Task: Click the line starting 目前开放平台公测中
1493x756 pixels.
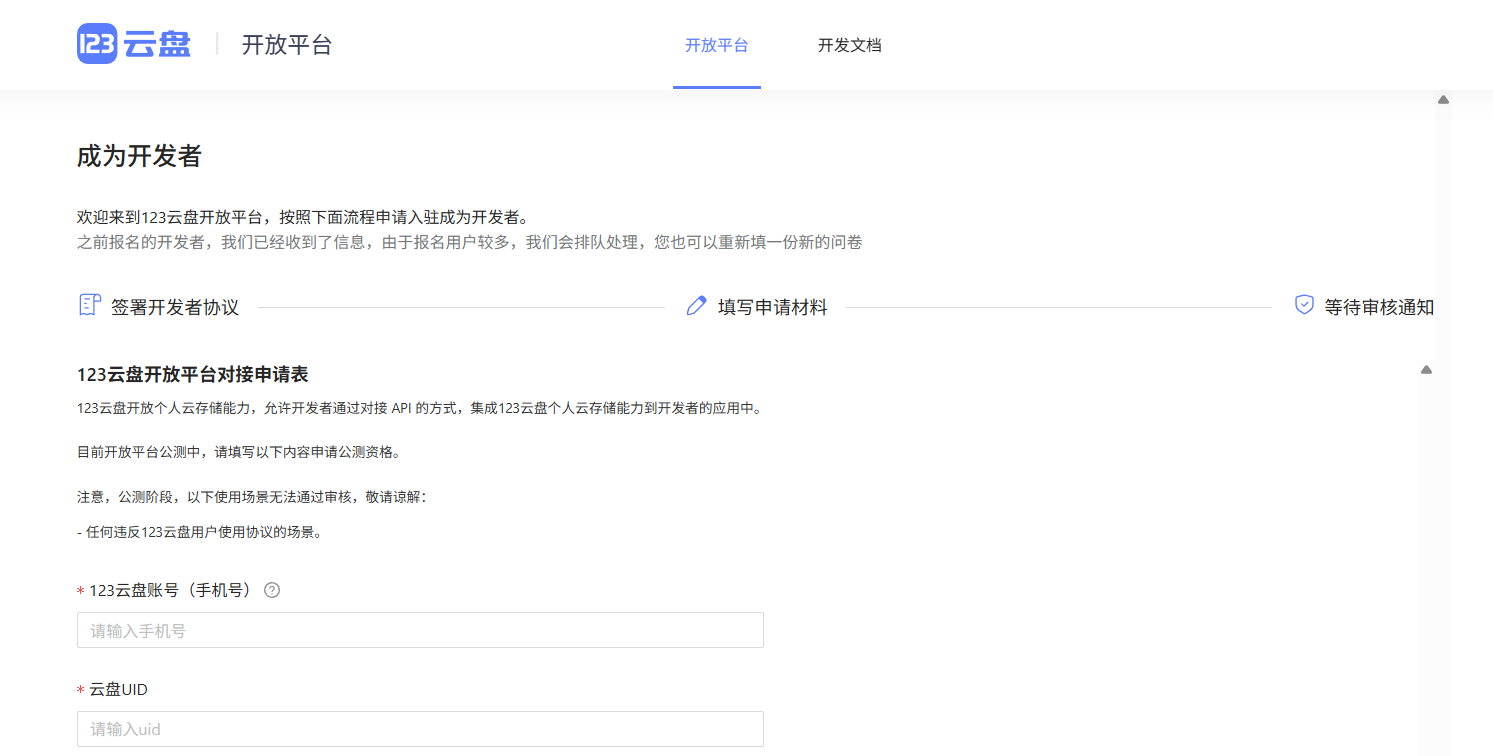Action: pos(239,452)
